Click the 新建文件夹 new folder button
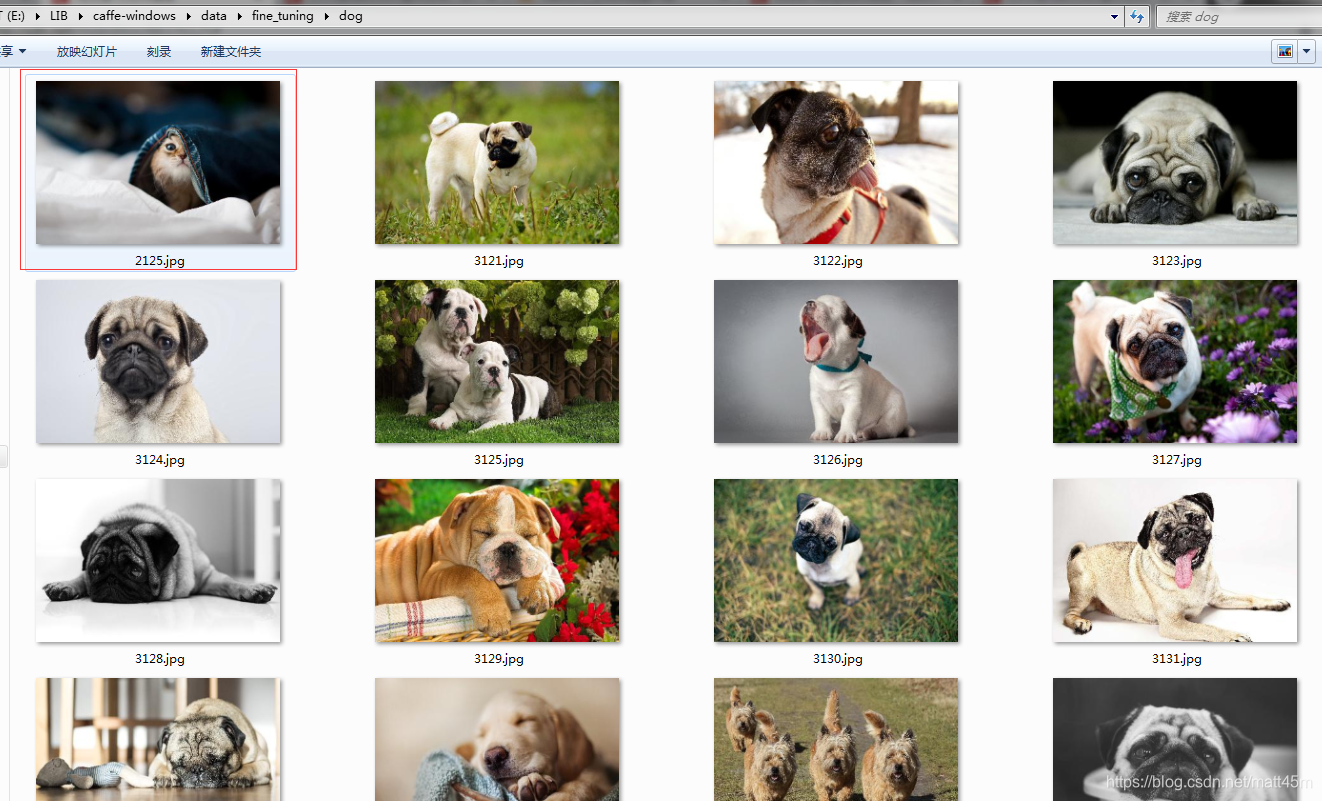Viewport: 1322px width, 801px height. click(x=231, y=52)
